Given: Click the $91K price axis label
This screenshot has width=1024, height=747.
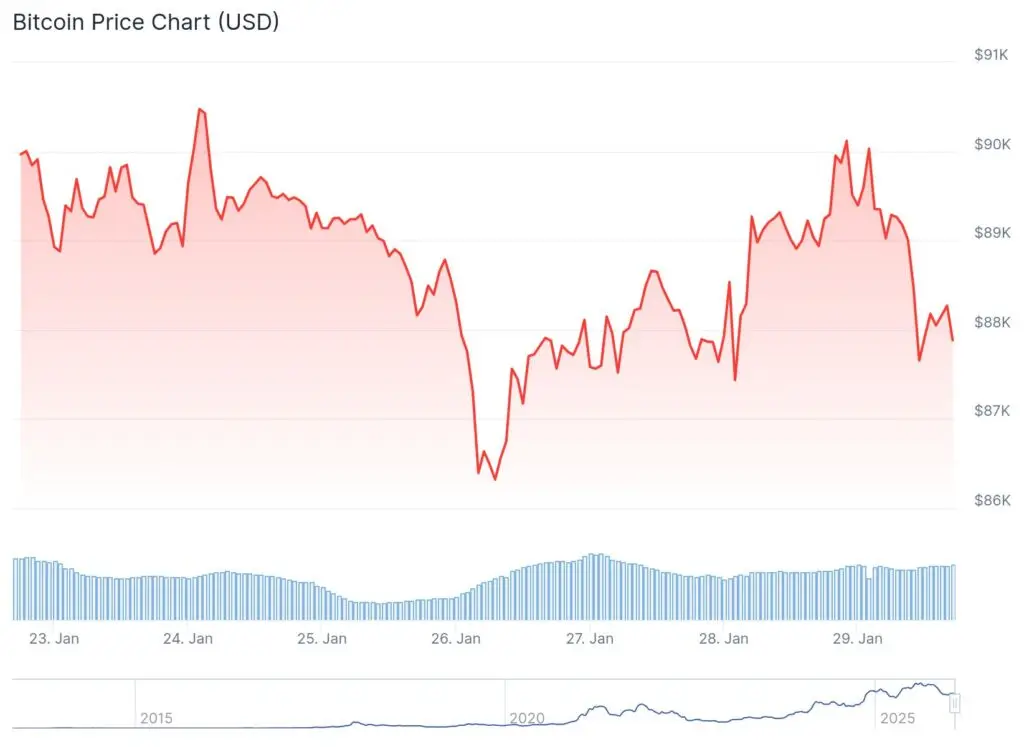Looking at the screenshot, I should 991,55.
